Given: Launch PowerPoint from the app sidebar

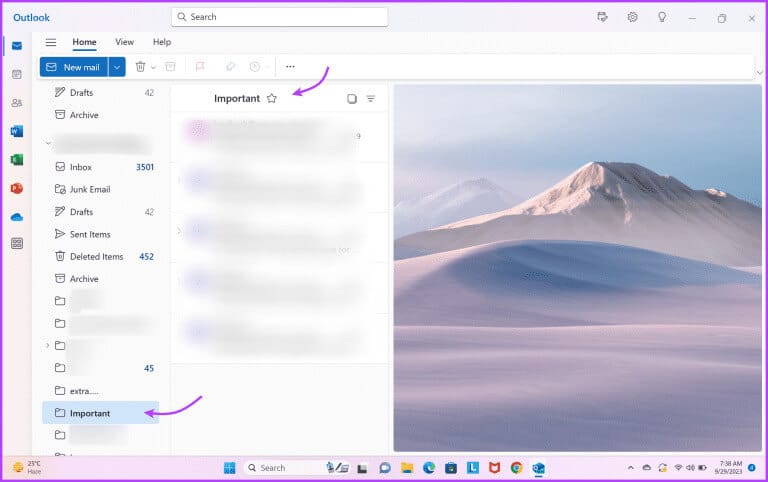Looking at the screenshot, I should [17, 188].
